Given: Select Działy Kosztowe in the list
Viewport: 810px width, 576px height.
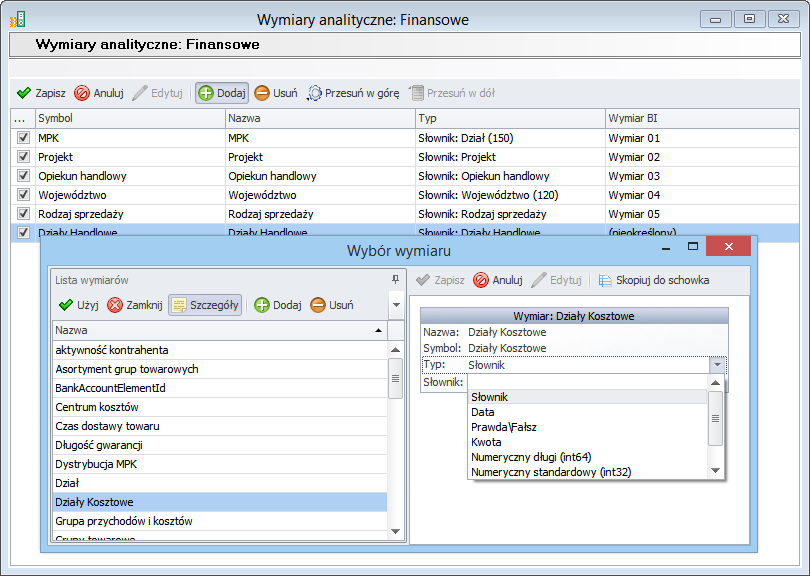Looking at the screenshot, I should pos(220,502).
